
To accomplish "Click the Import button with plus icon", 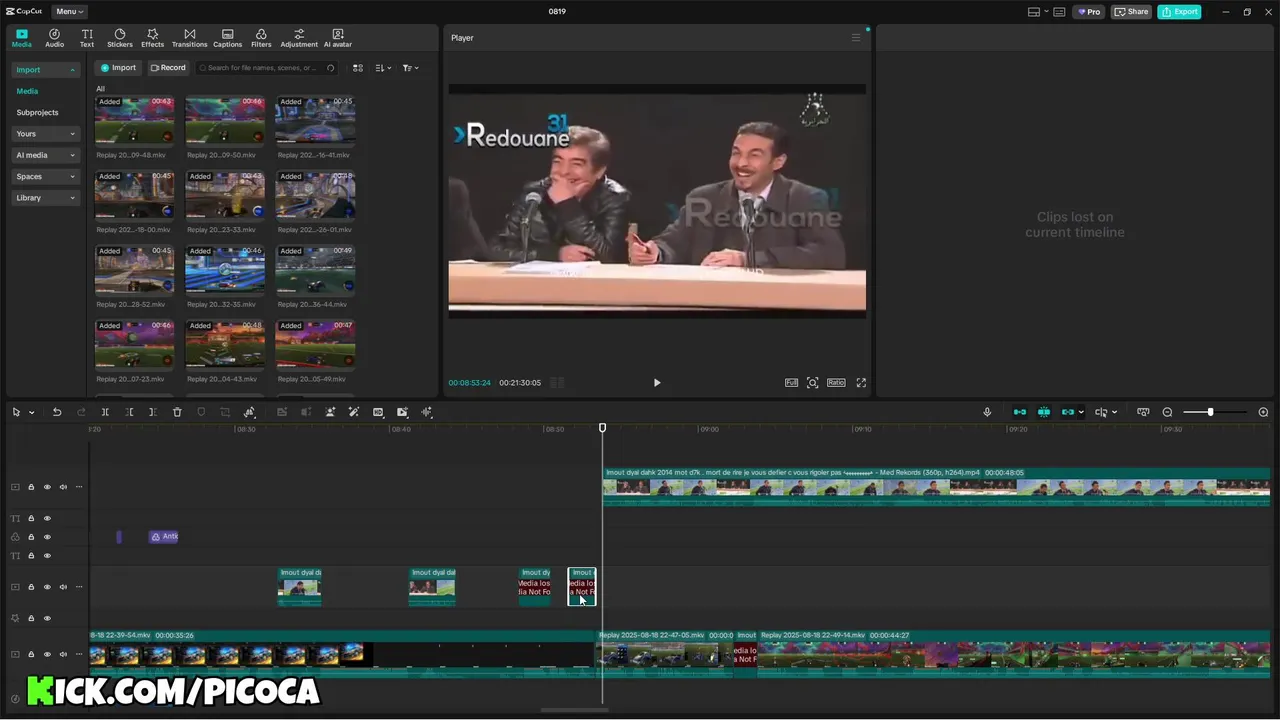I will (x=118, y=68).
